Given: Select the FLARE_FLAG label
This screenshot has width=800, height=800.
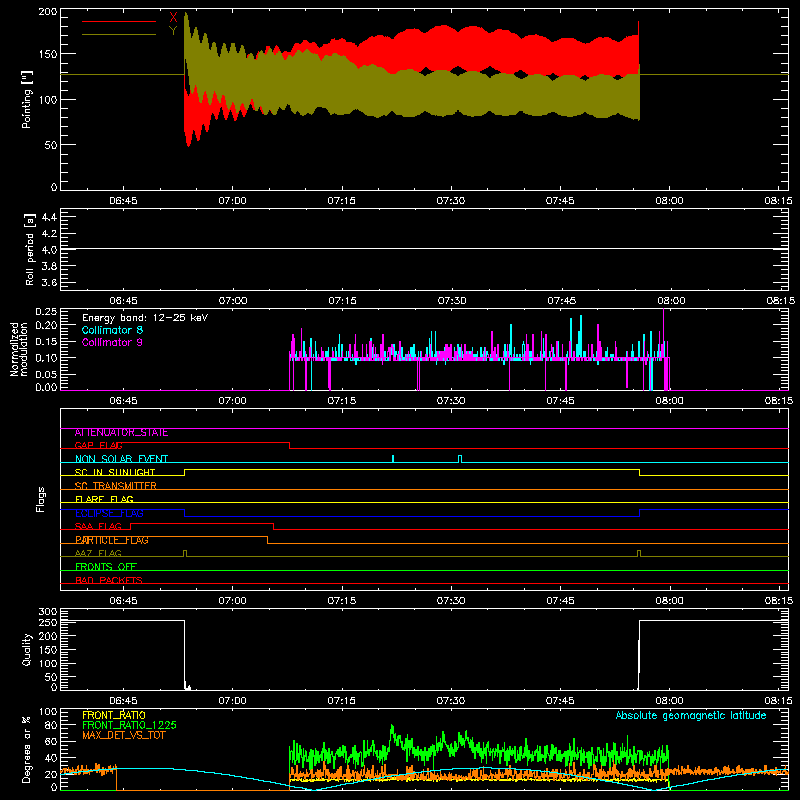Looking at the screenshot, I should coord(104,499).
